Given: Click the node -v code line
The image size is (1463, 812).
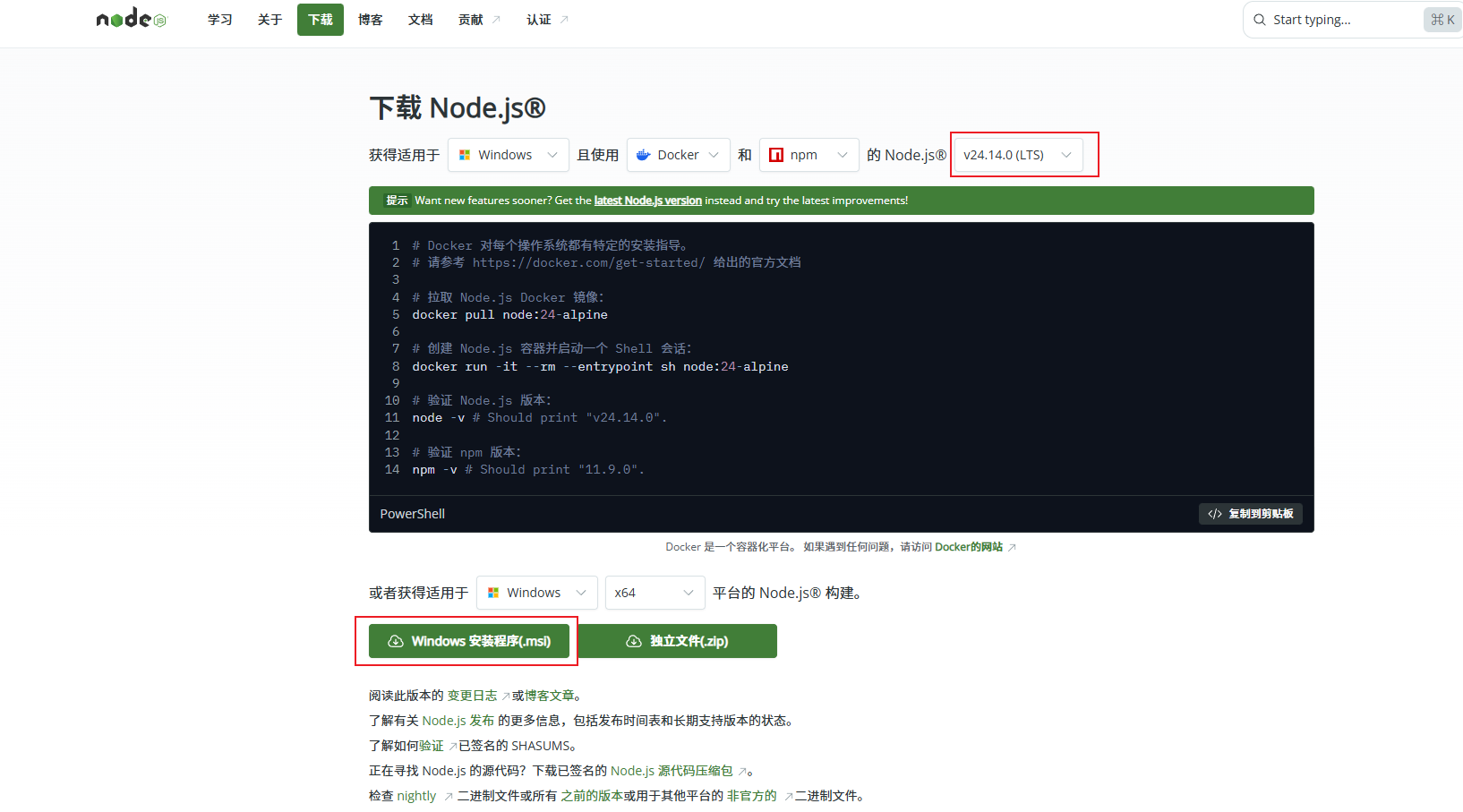Looking at the screenshot, I should click(540, 418).
